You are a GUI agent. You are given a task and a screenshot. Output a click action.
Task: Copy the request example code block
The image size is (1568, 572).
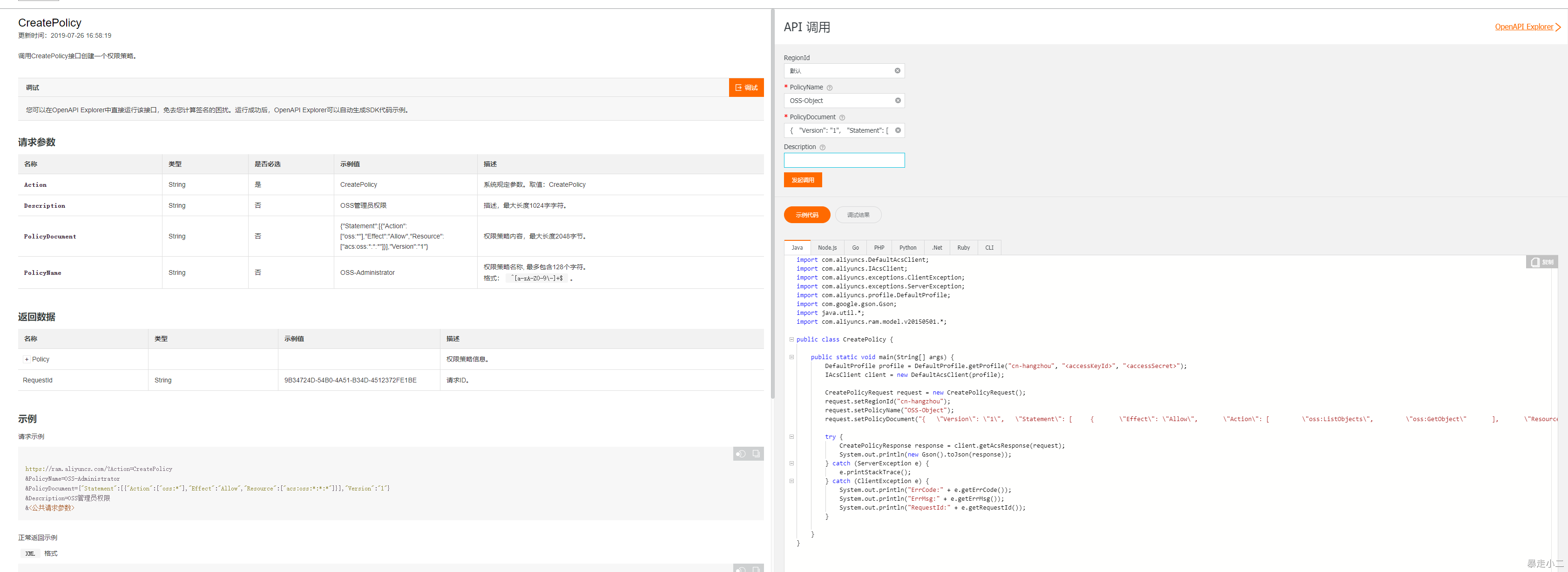756,453
